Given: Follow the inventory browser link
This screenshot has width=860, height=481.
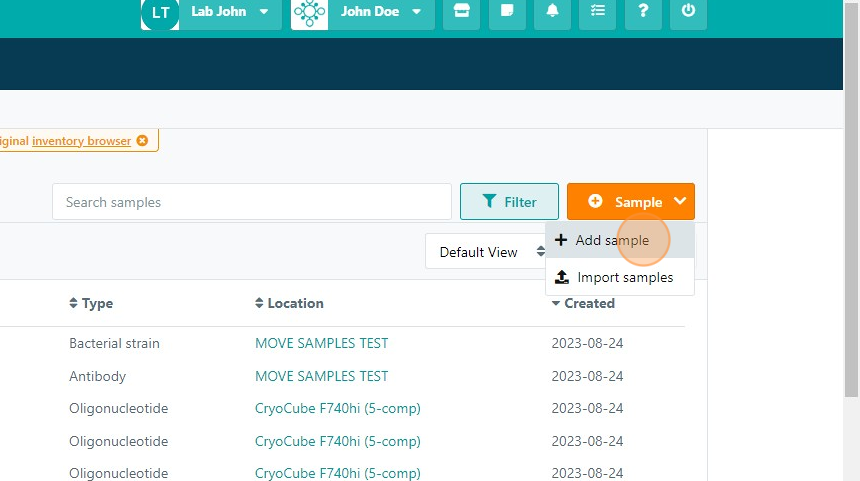Looking at the screenshot, I should click(81, 141).
